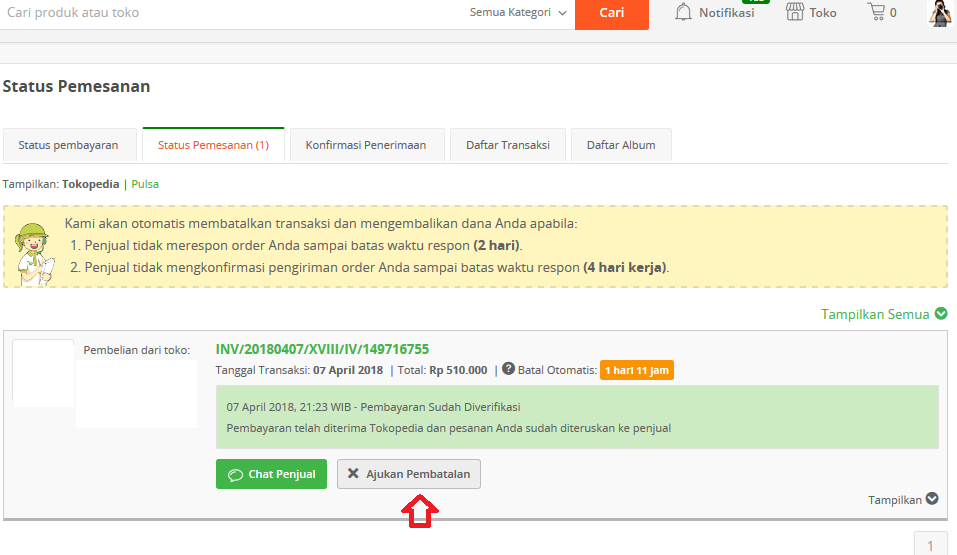This screenshot has height=555, width=957.
Task: Click the Pulsa filter link
Action: click(x=145, y=184)
